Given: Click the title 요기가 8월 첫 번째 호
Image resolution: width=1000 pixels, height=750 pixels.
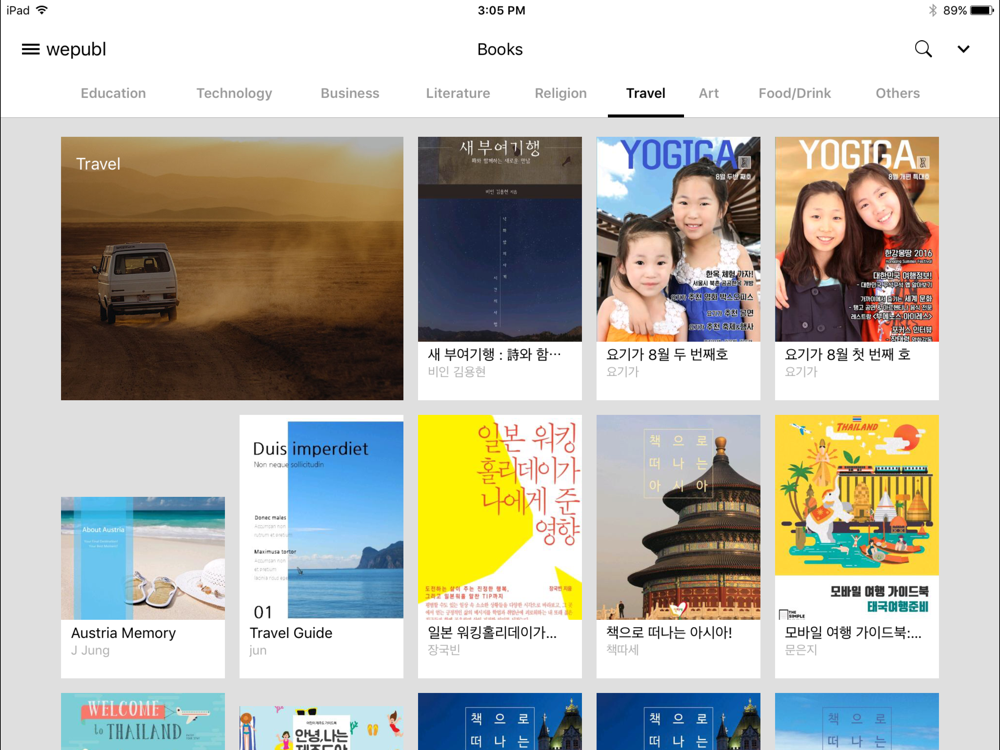Looking at the screenshot, I should (848, 355).
